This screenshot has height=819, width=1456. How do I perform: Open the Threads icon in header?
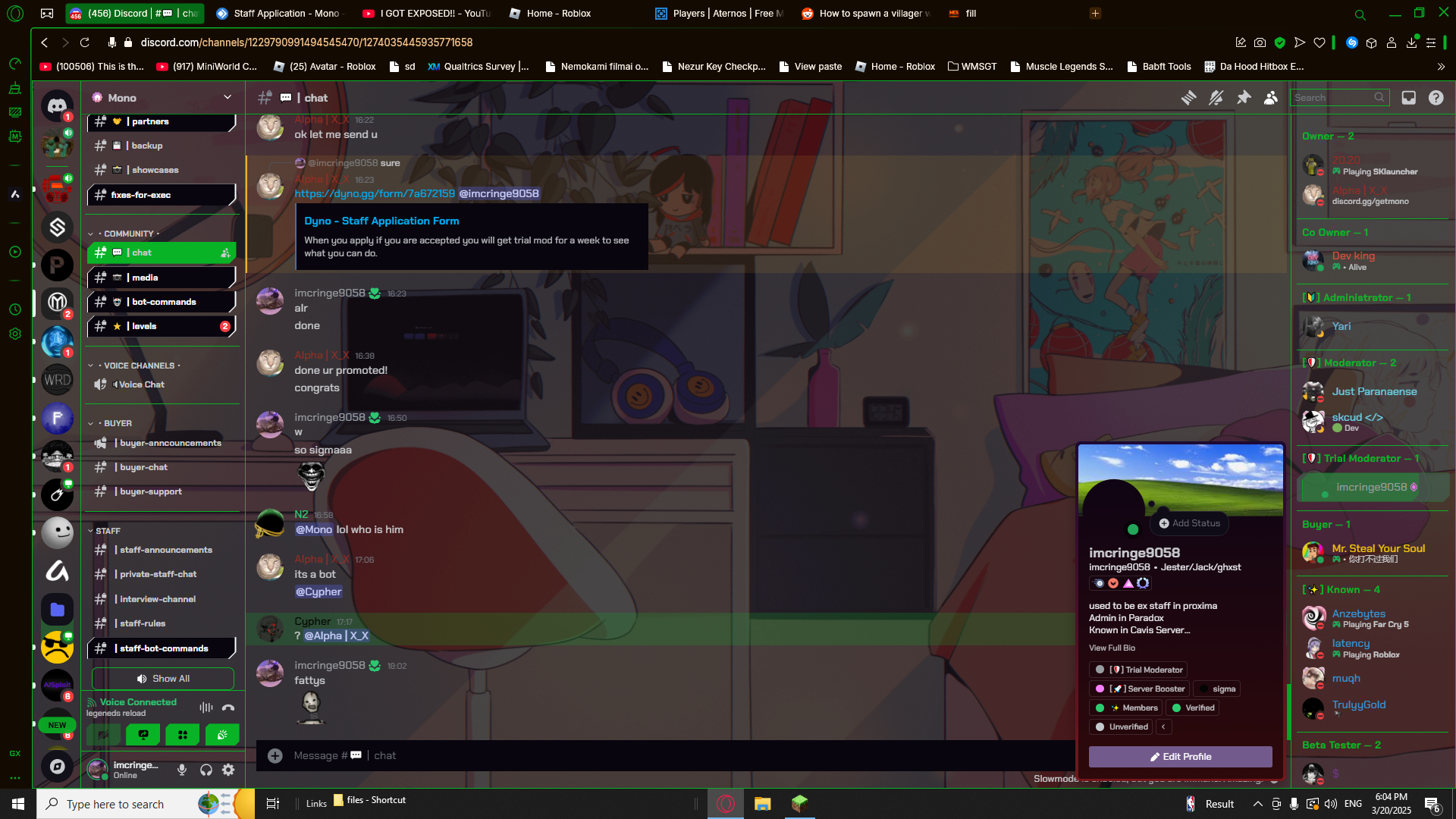1189,98
